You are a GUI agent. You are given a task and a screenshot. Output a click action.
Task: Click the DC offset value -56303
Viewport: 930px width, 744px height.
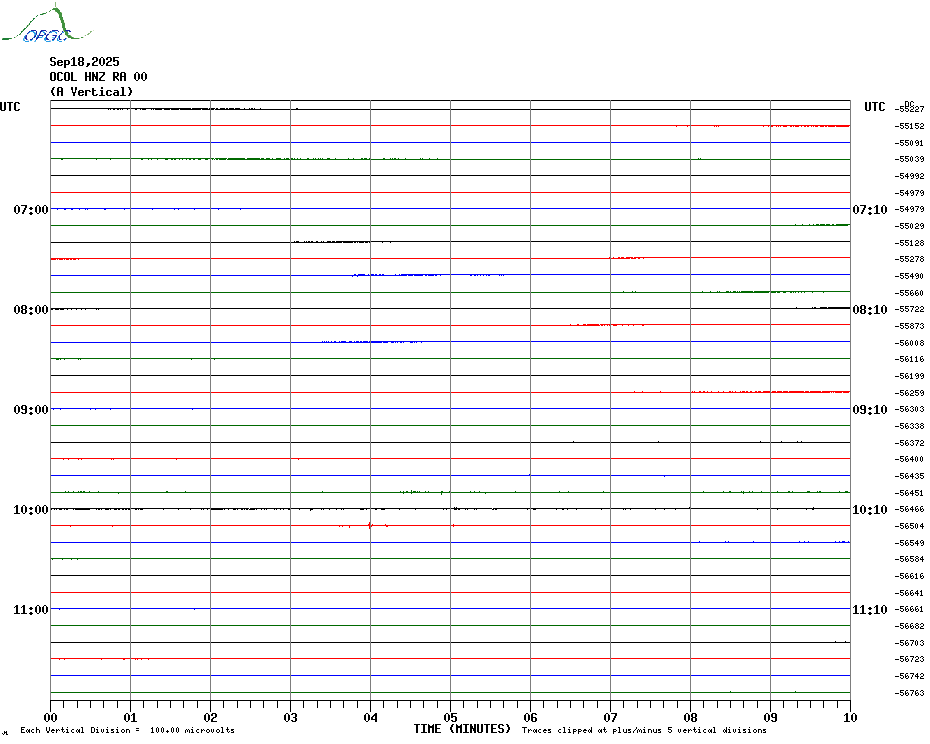[910, 409]
